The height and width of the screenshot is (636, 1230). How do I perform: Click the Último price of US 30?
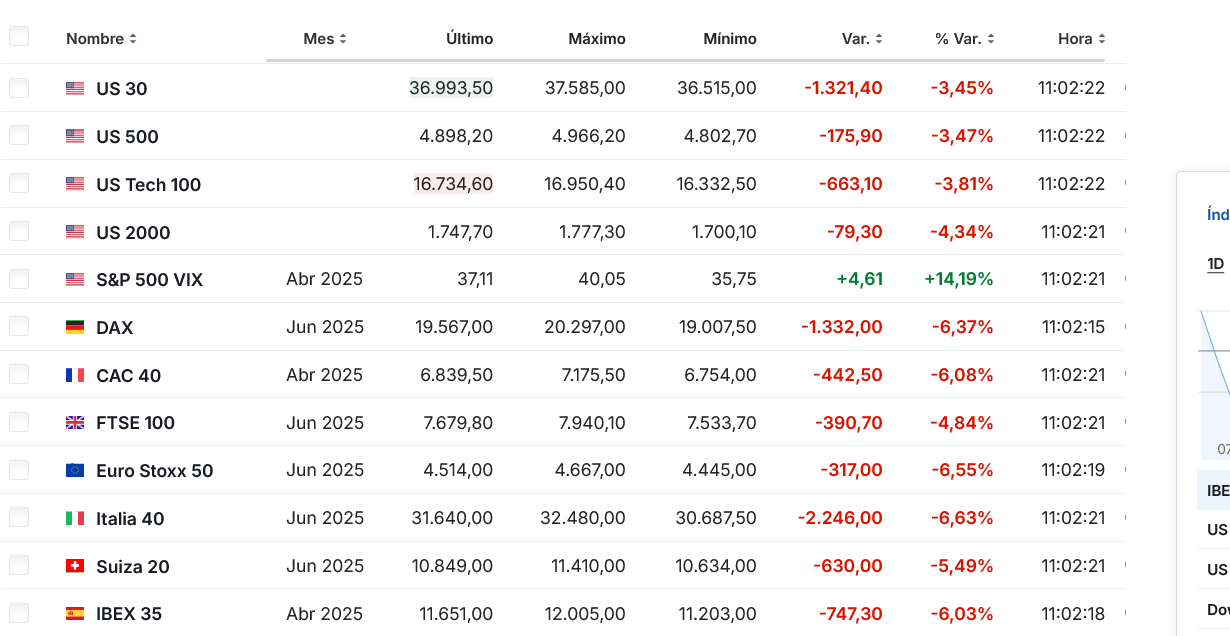pyautogui.click(x=451, y=88)
